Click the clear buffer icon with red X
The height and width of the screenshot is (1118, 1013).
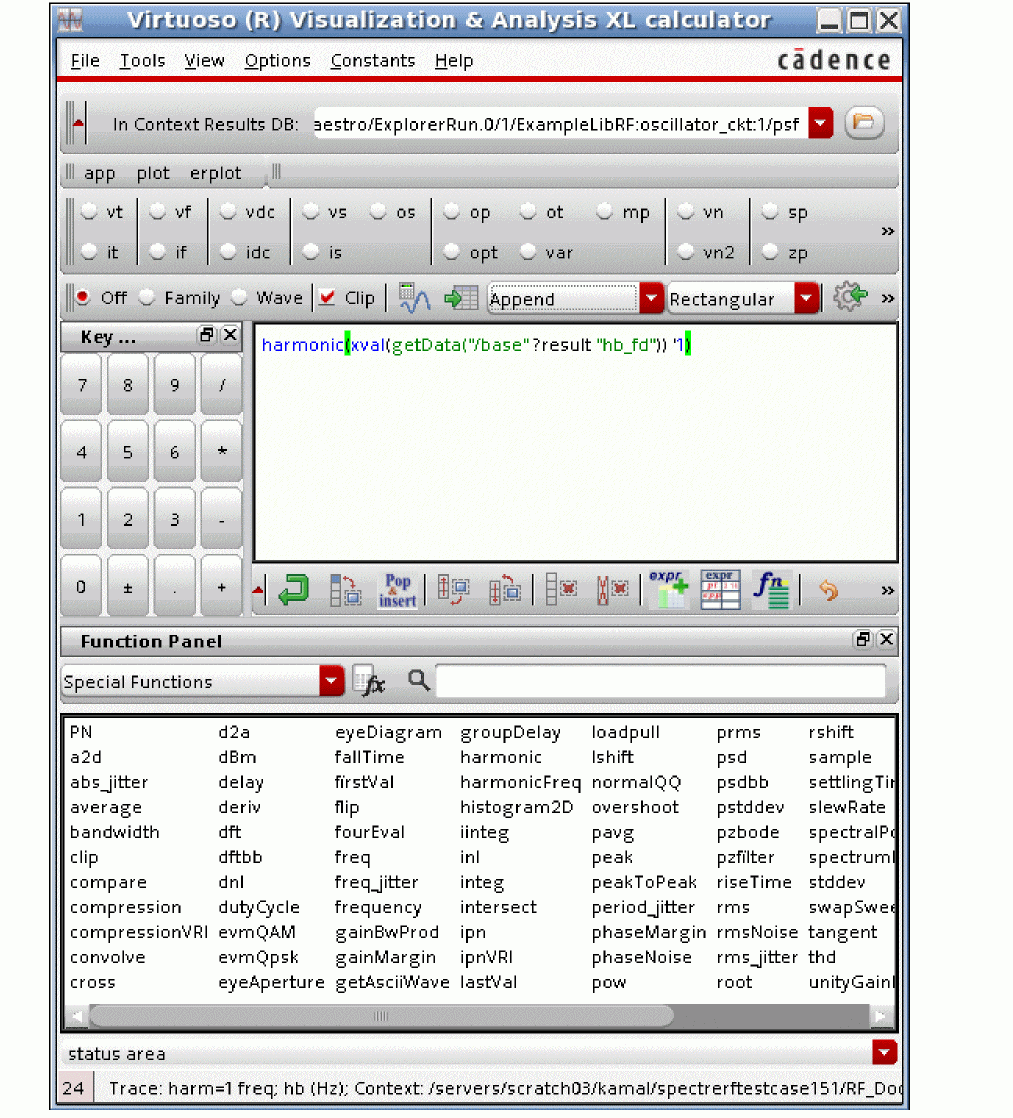coord(612,590)
